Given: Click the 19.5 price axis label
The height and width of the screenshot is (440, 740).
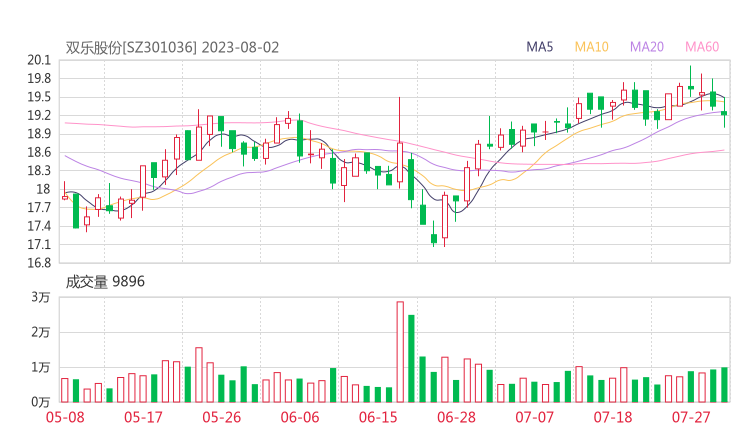Looking at the screenshot, I should [39, 97].
